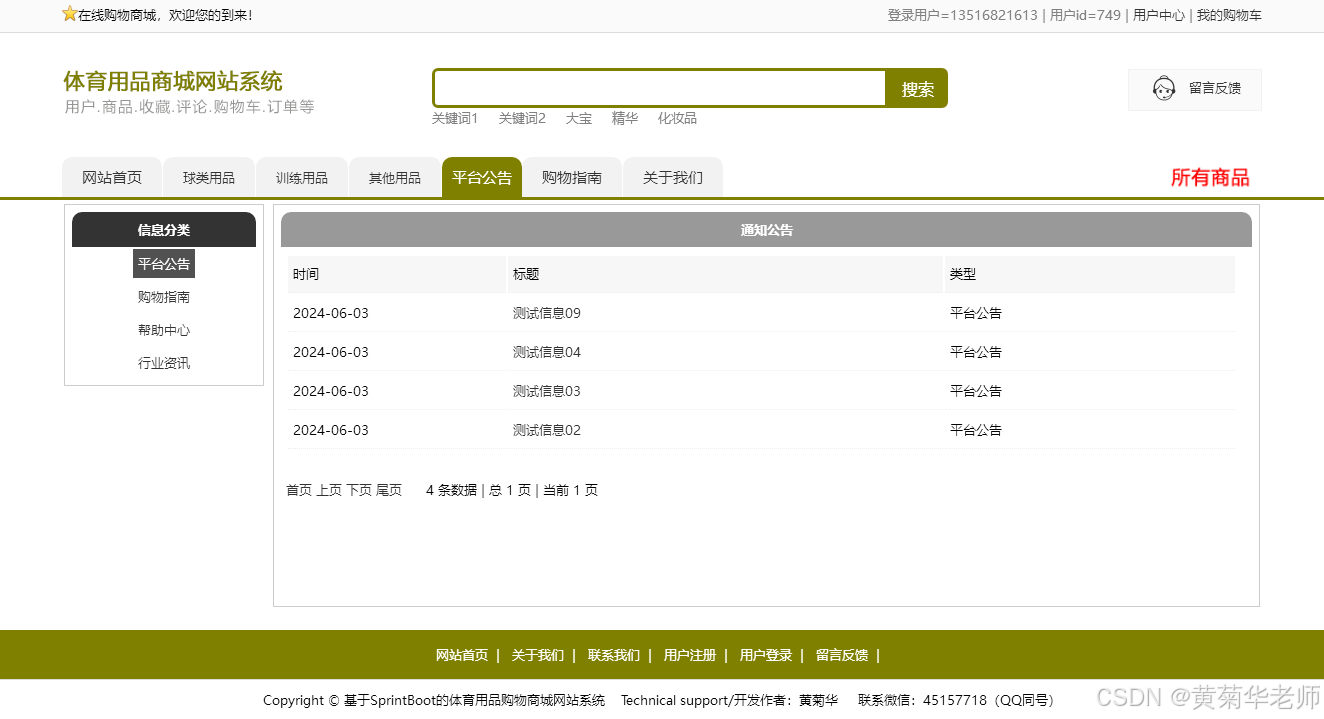This screenshot has height=719, width=1324.
Task: Click the 通知公告 panel header
Action: (766, 230)
